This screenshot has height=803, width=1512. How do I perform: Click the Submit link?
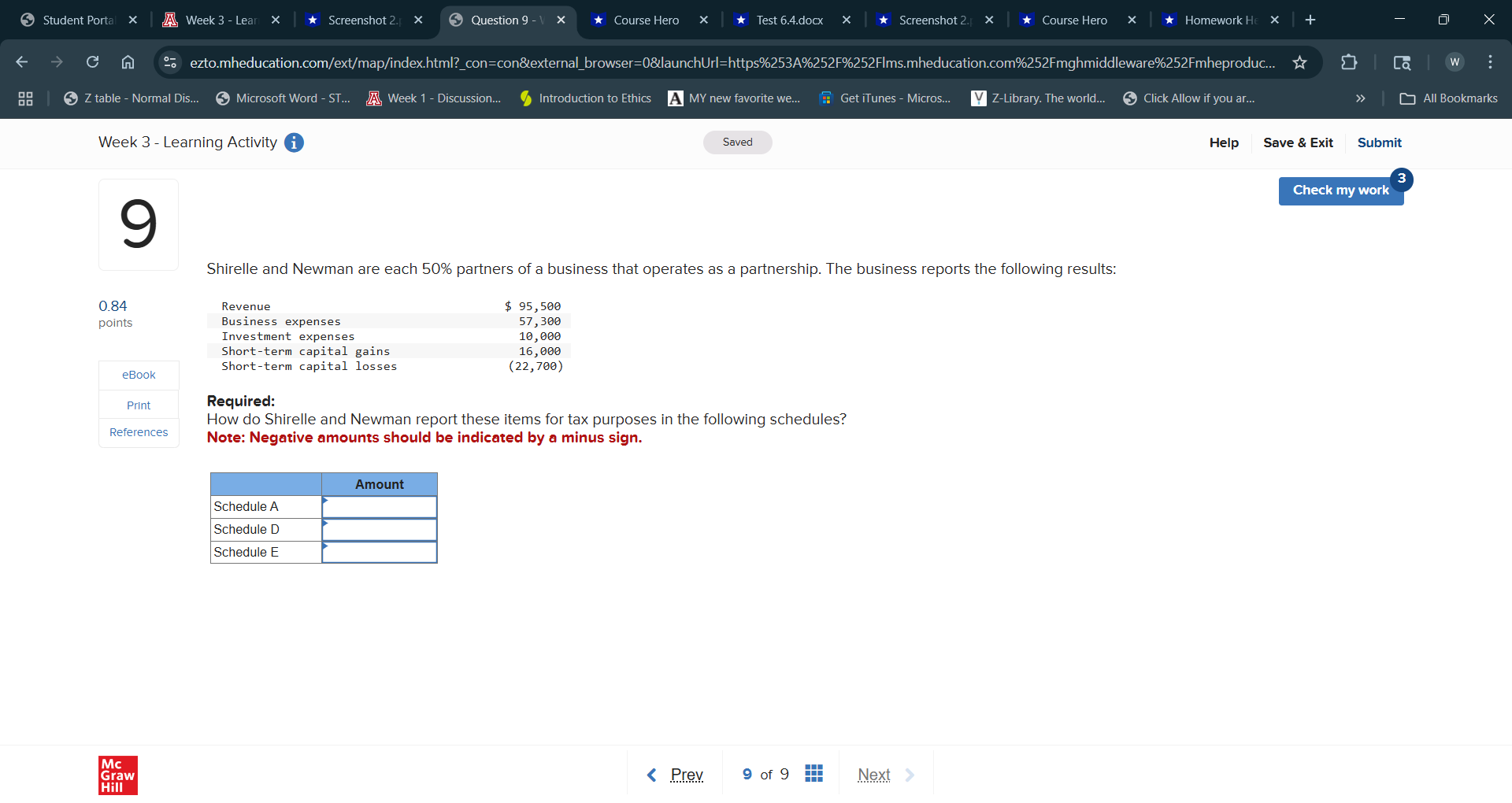point(1379,142)
